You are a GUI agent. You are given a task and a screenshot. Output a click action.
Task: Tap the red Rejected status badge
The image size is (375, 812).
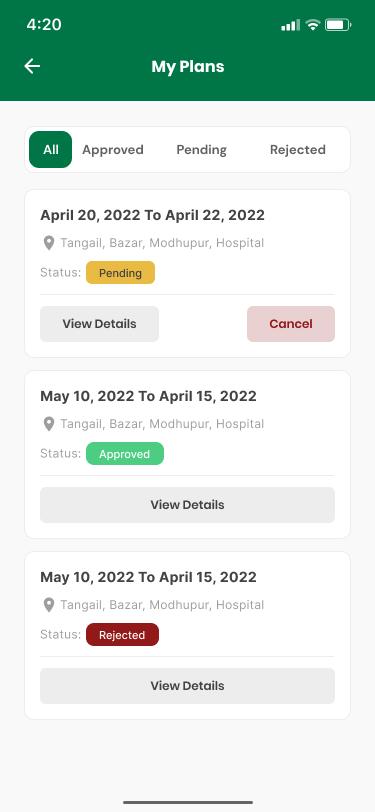[x=122, y=635]
